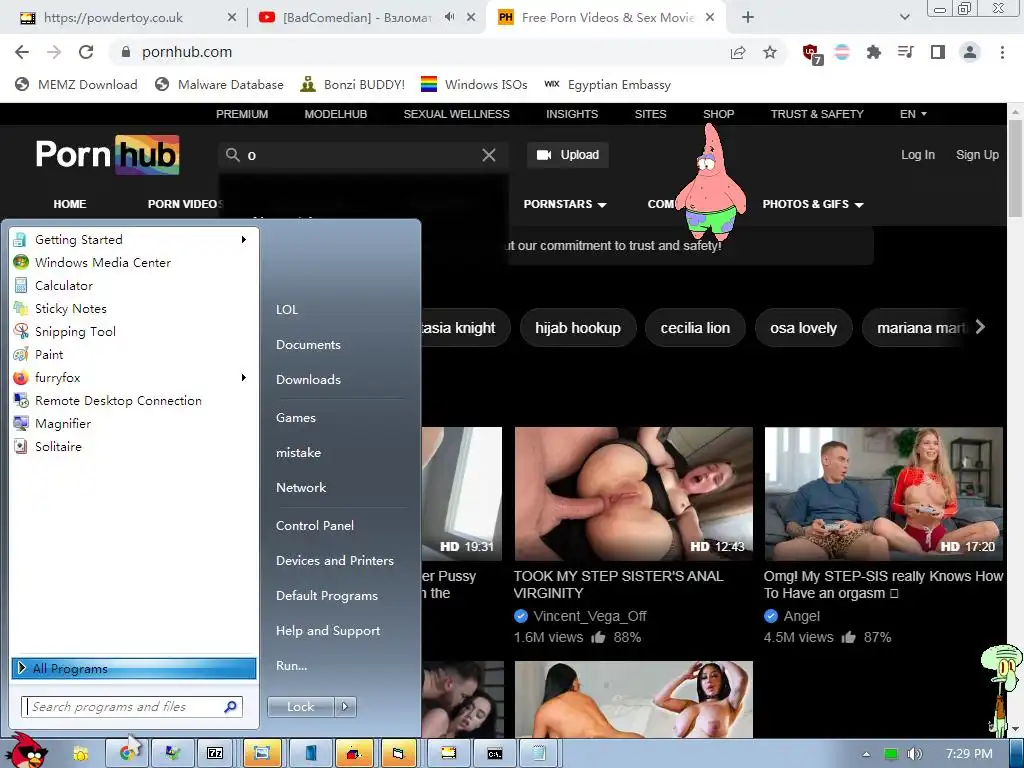
Task: Share this page using the share icon
Action: pyautogui.click(x=738, y=52)
